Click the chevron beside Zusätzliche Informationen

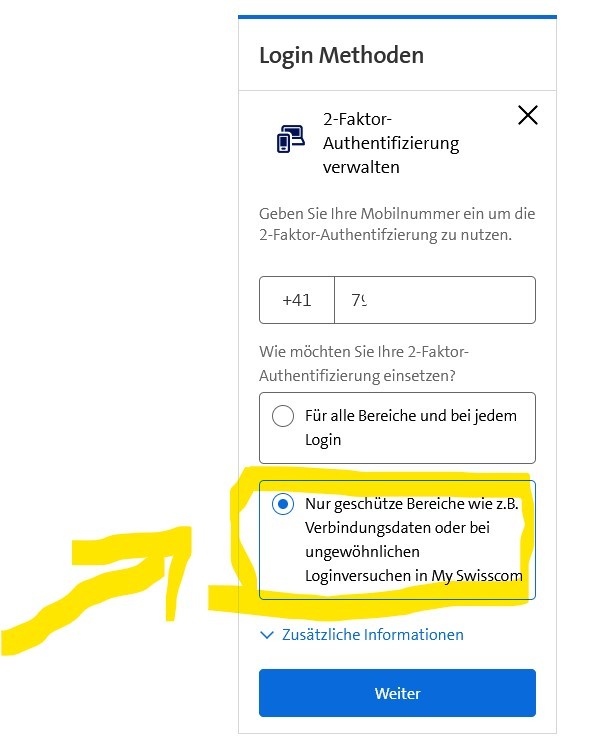pyautogui.click(x=267, y=635)
